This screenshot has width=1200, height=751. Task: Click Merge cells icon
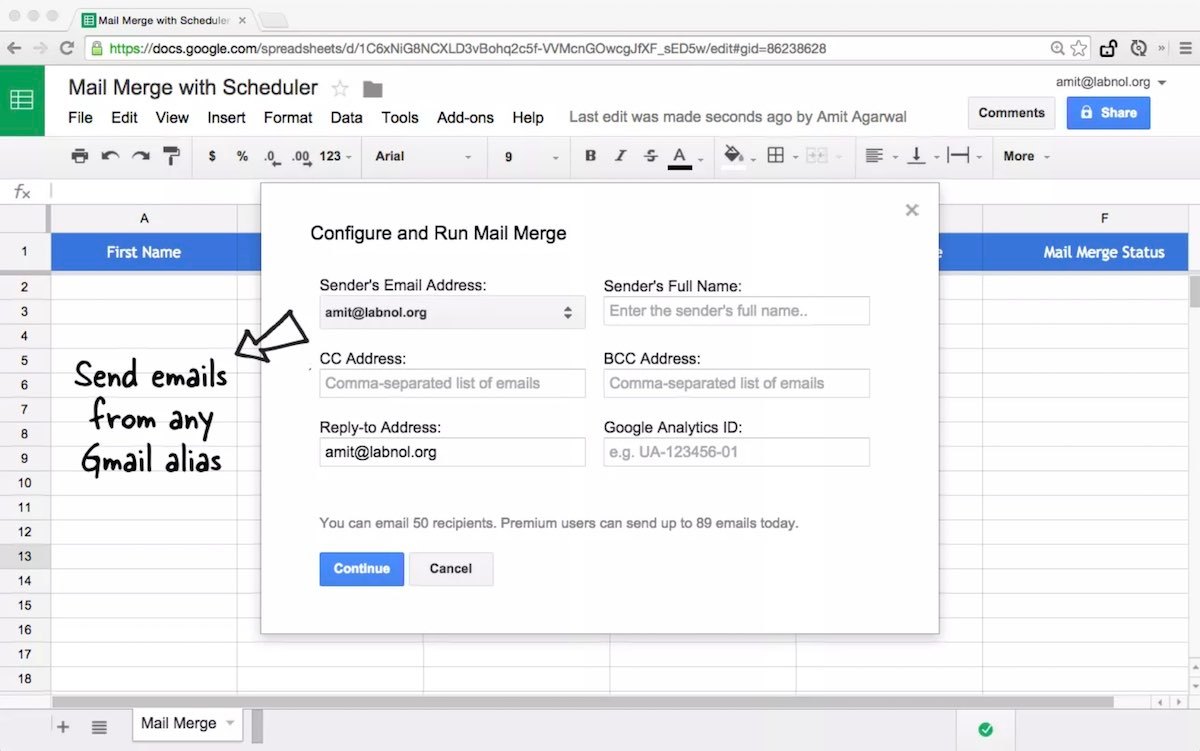[816, 156]
